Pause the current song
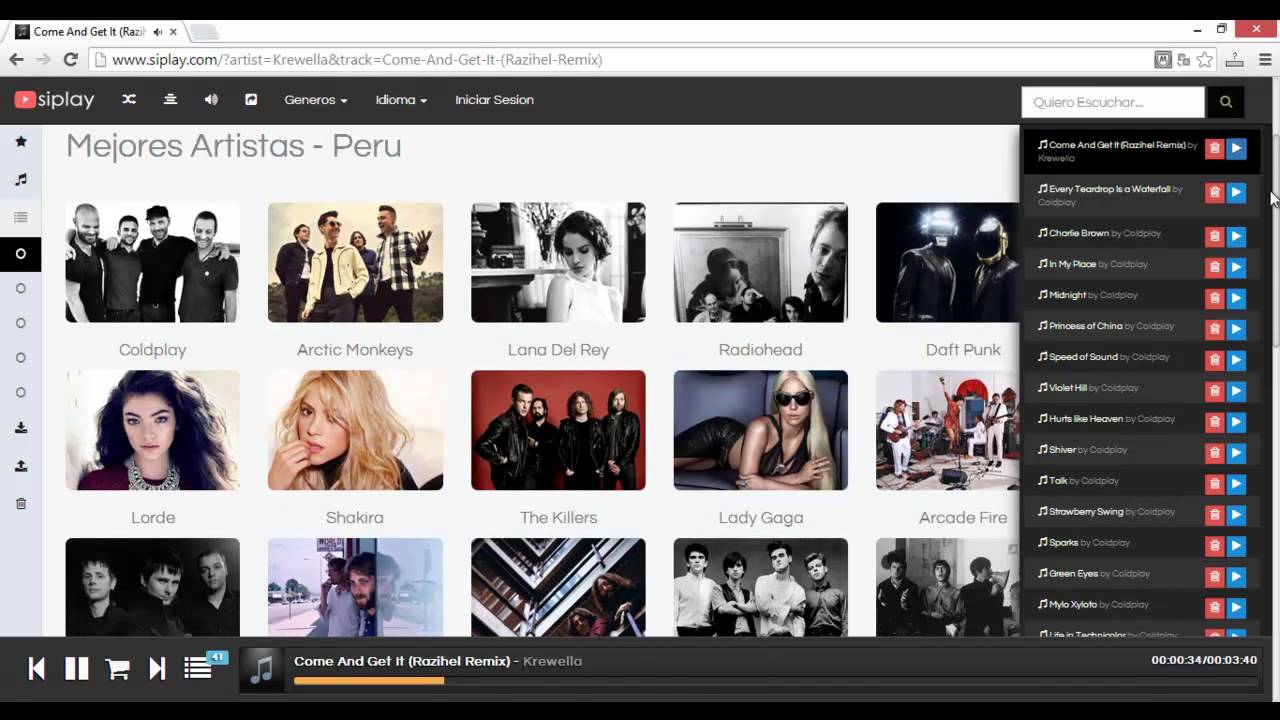 [x=77, y=669]
